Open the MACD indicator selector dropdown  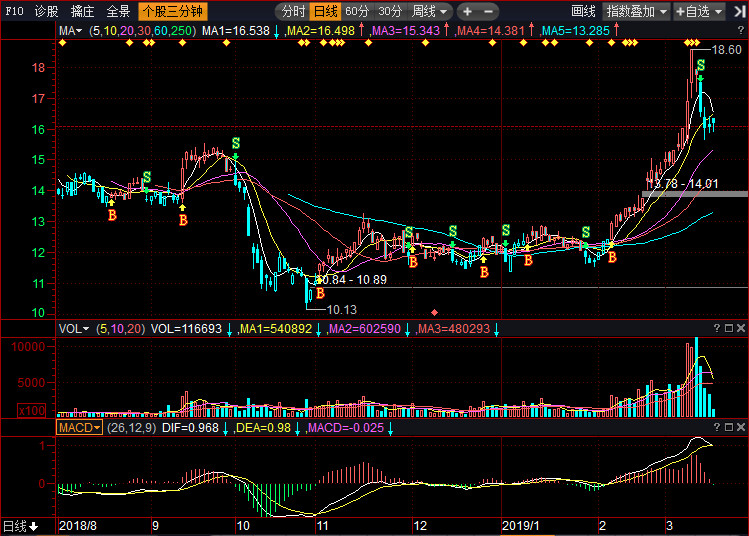(x=79, y=427)
